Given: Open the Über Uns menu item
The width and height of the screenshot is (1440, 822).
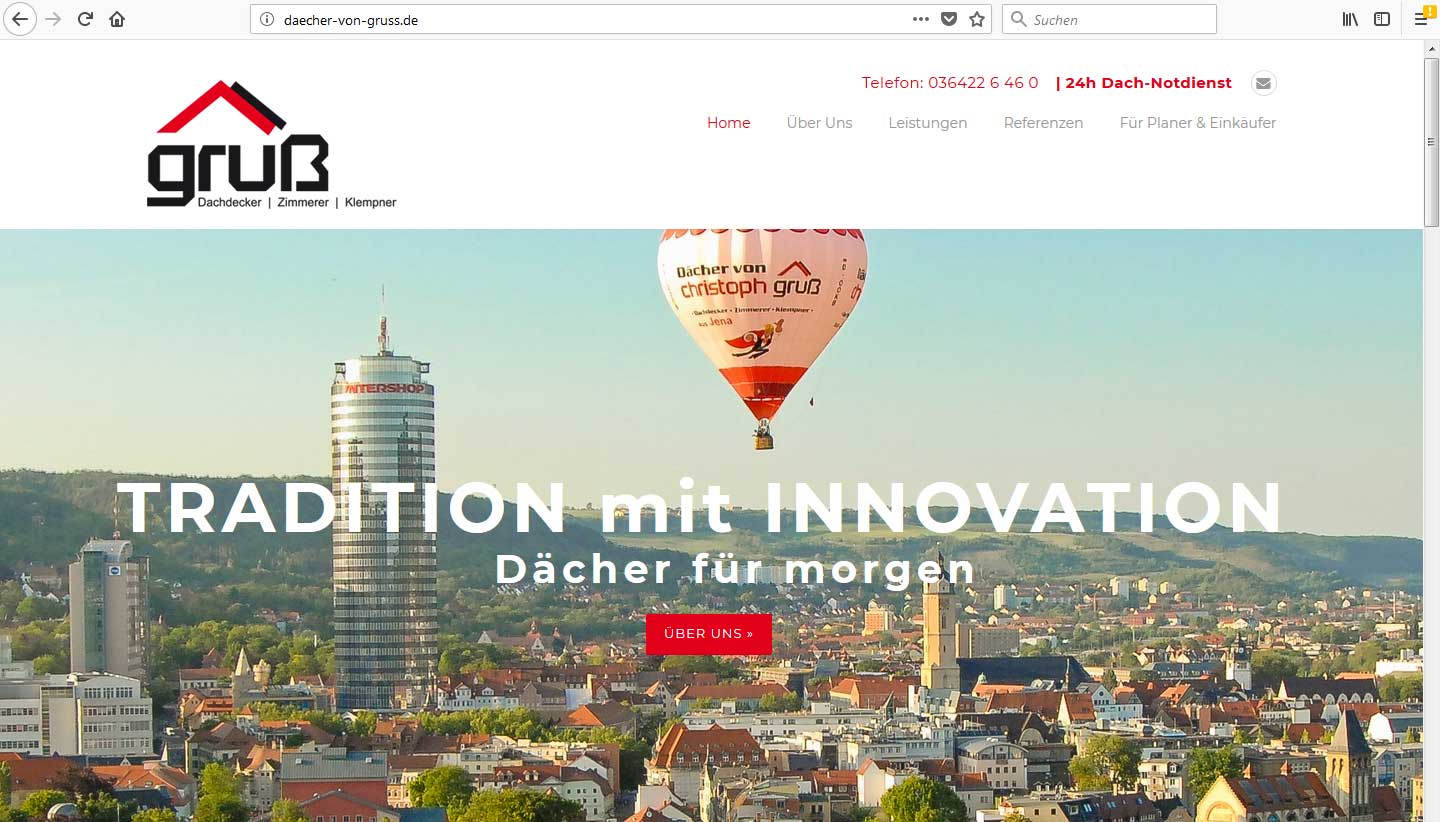Looking at the screenshot, I should tap(819, 123).
